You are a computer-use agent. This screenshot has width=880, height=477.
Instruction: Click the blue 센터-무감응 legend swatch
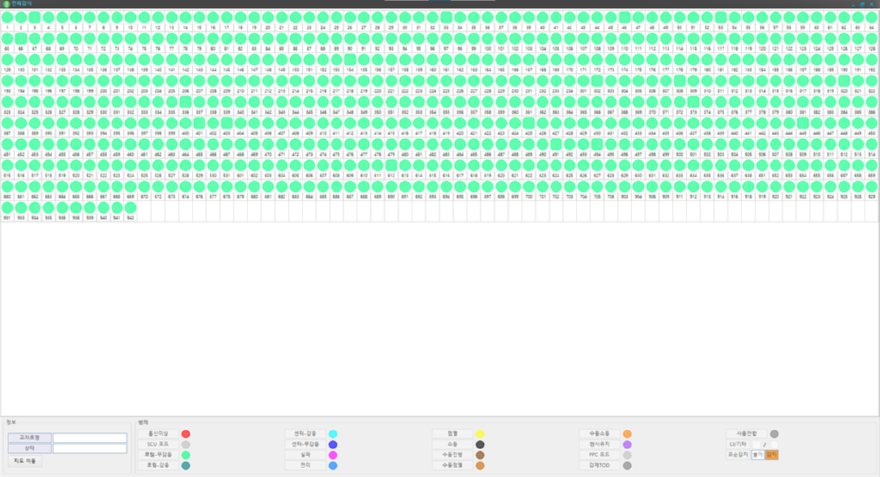point(333,444)
